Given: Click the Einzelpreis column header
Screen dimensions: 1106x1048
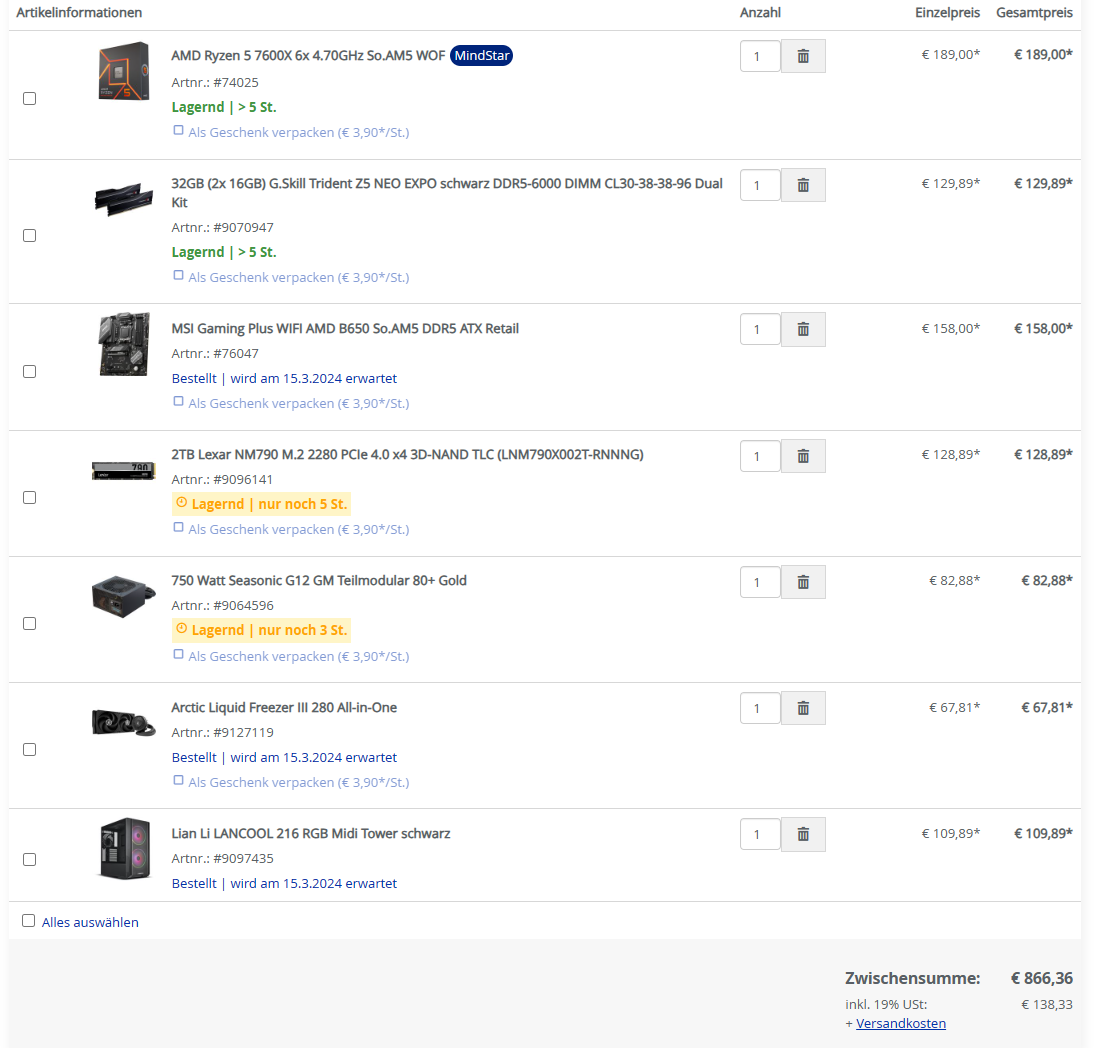Looking at the screenshot, I should (947, 13).
